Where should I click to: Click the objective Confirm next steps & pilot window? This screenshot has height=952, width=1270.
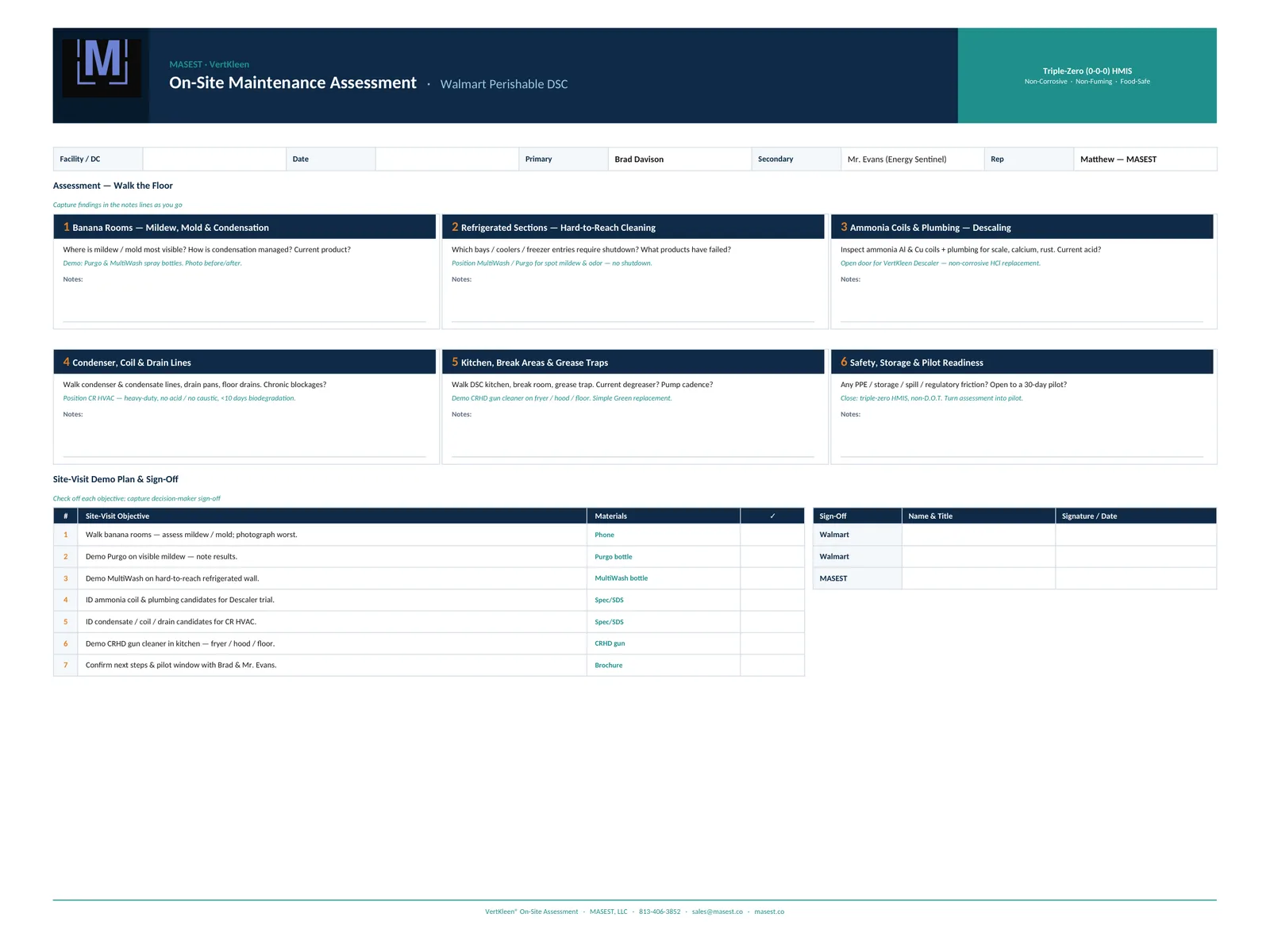pyautogui.click(x=181, y=665)
